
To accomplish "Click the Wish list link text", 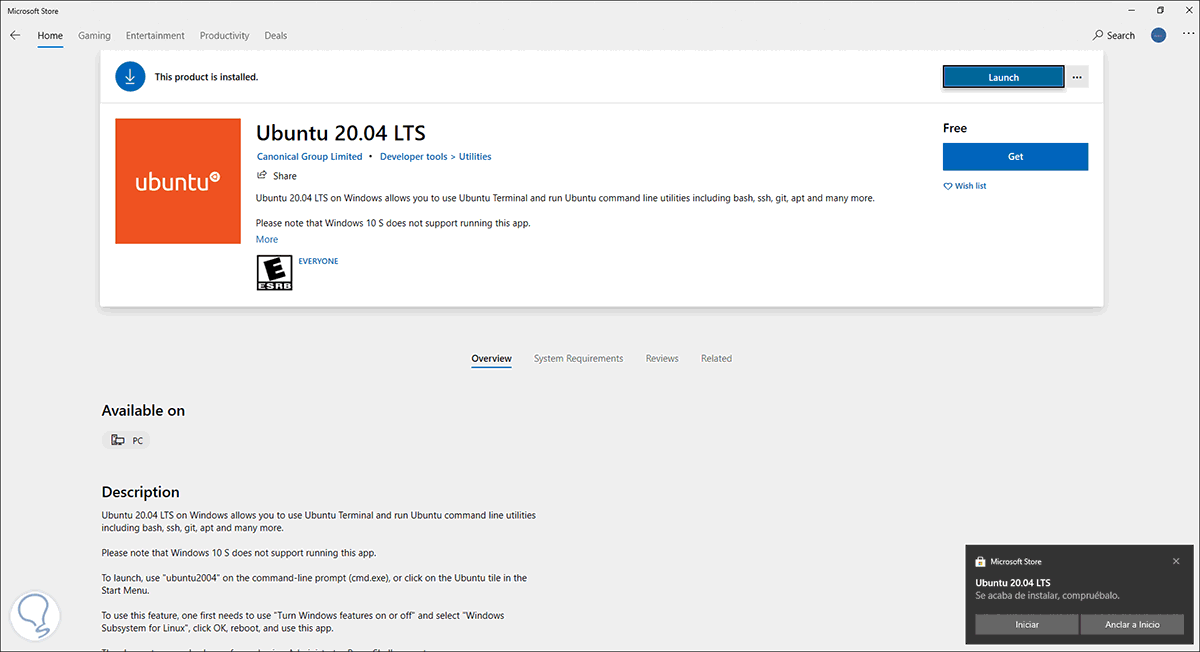I will [971, 186].
